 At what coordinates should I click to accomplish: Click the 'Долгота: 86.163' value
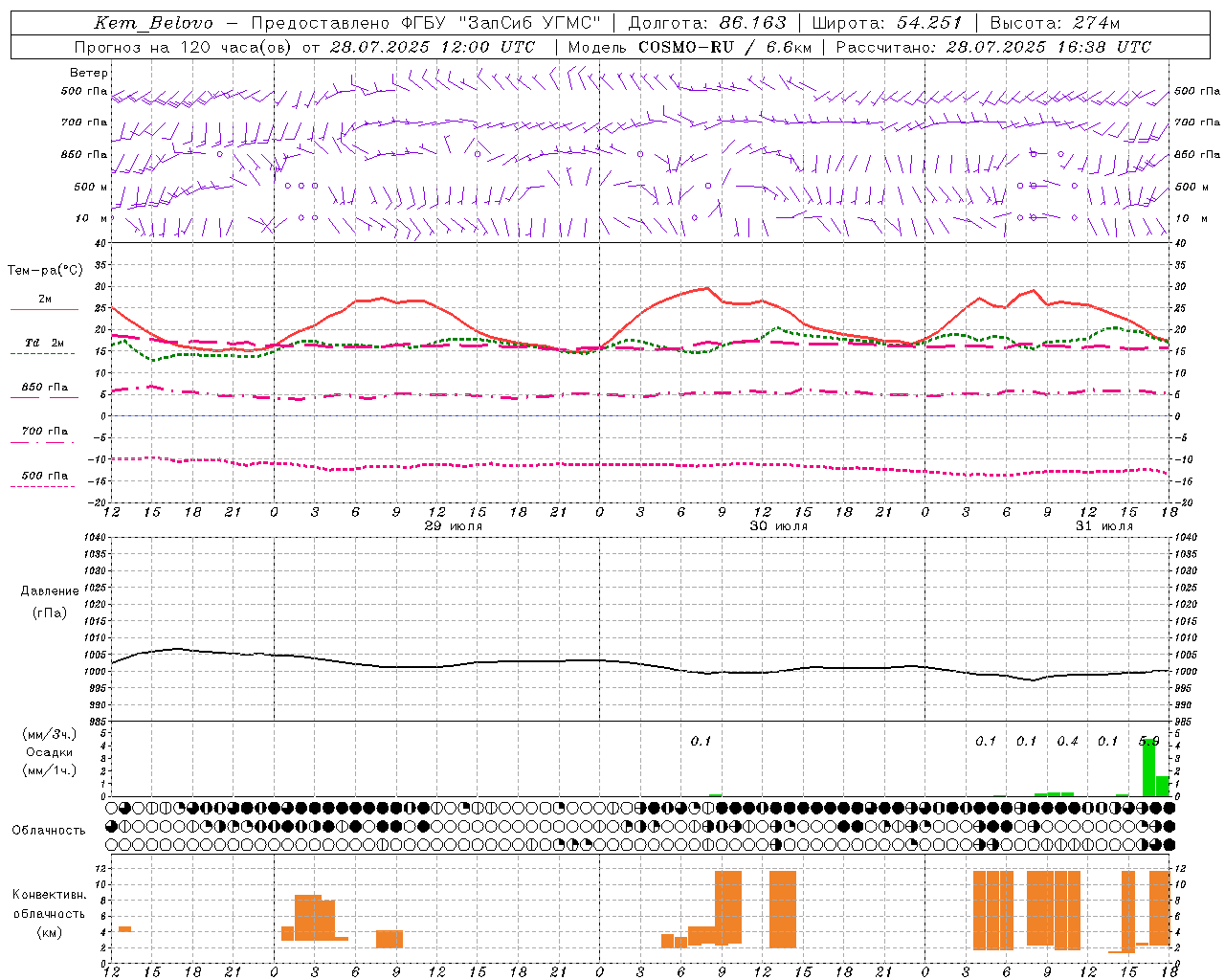pos(707,23)
